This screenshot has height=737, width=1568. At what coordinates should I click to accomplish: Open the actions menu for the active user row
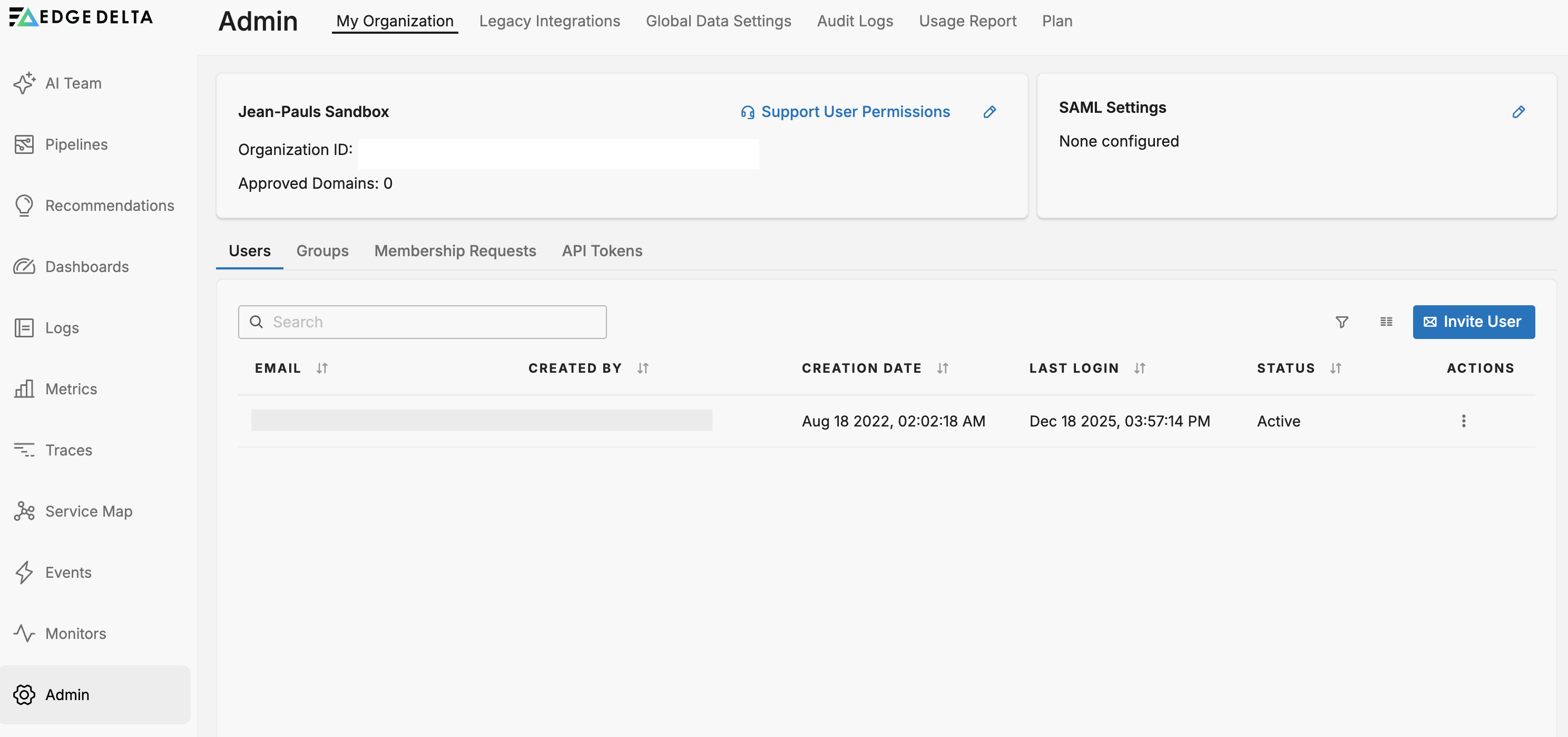click(1463, 420)
